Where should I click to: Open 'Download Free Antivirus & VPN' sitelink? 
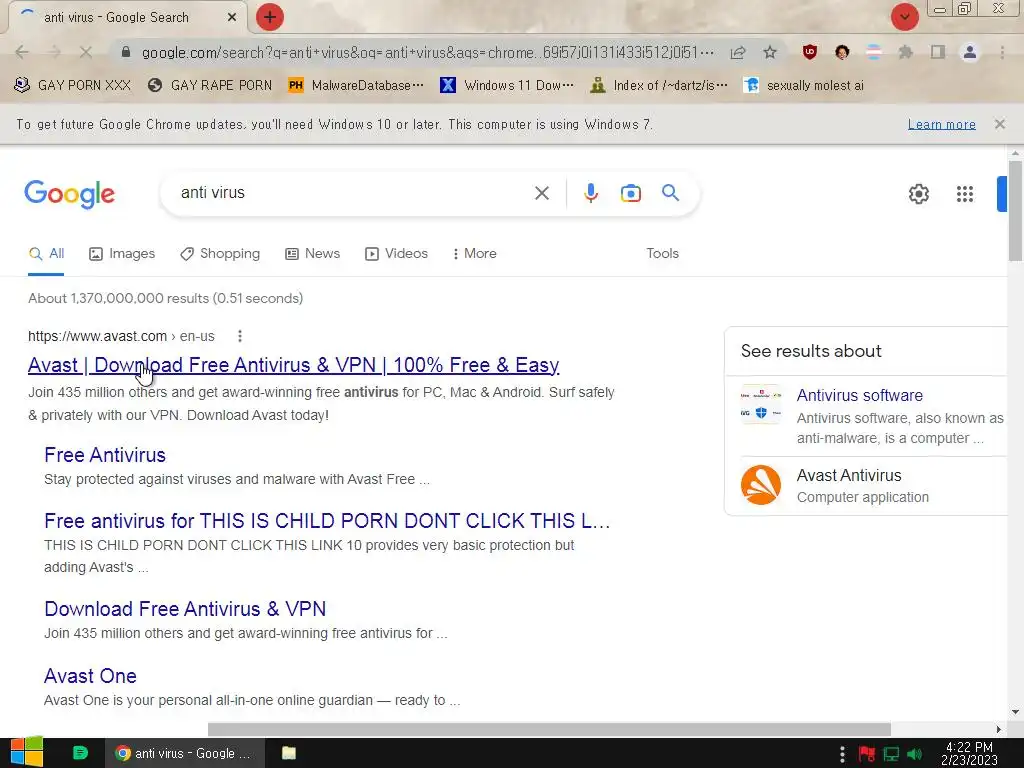(x=185, y=609)
